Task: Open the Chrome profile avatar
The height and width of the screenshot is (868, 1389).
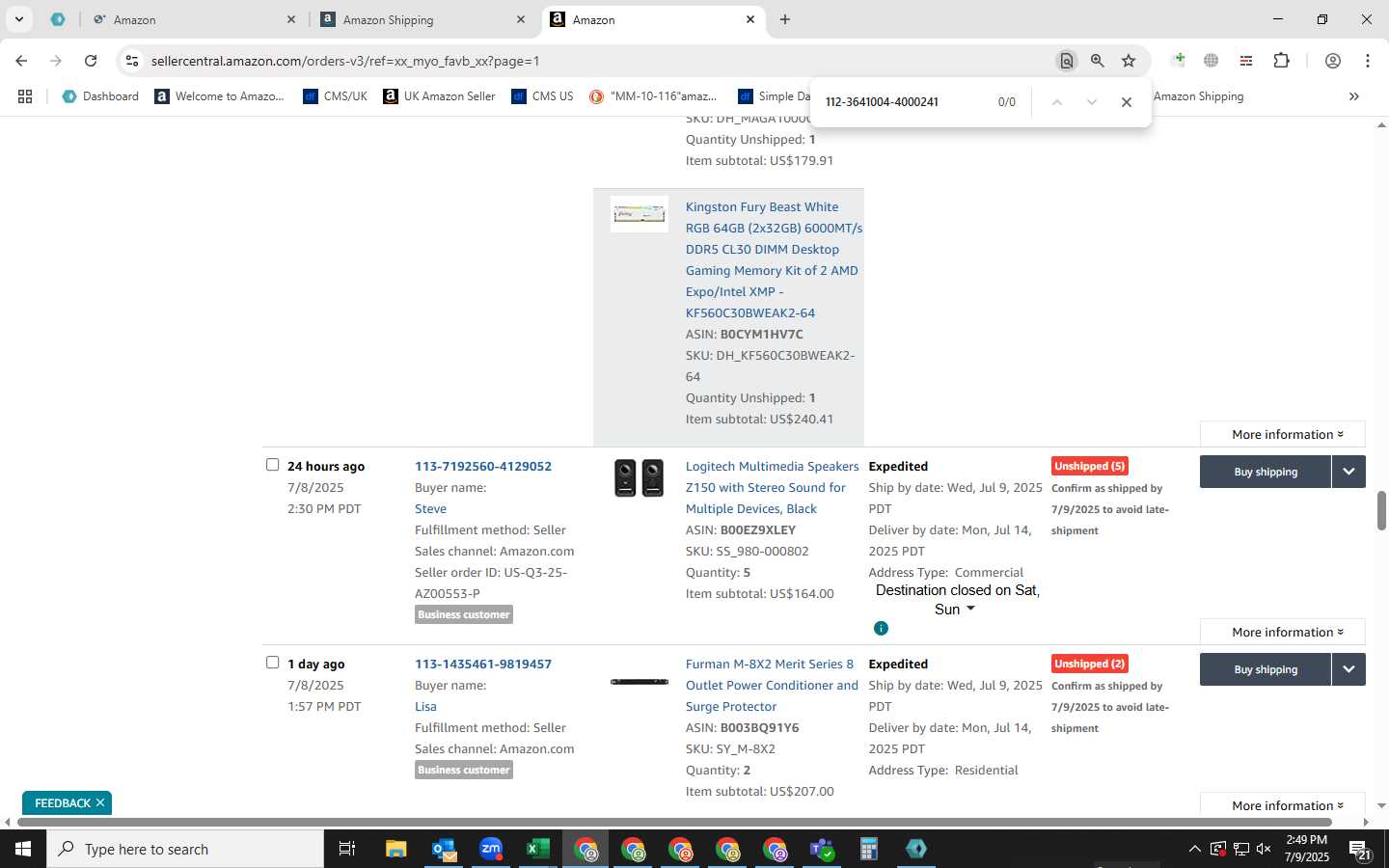Action: tap(1332, 61)
